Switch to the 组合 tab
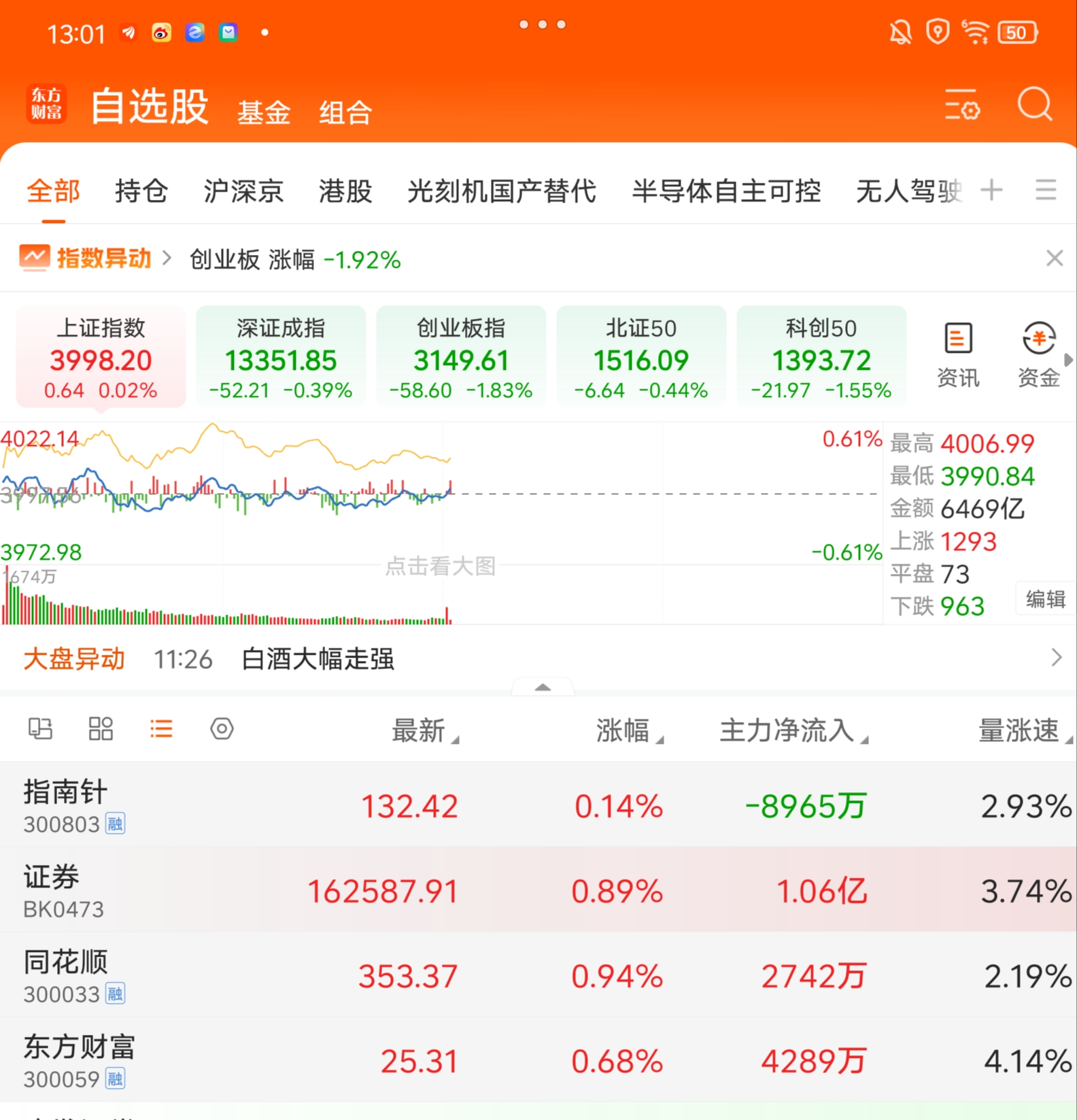 (x=345, y=112)
